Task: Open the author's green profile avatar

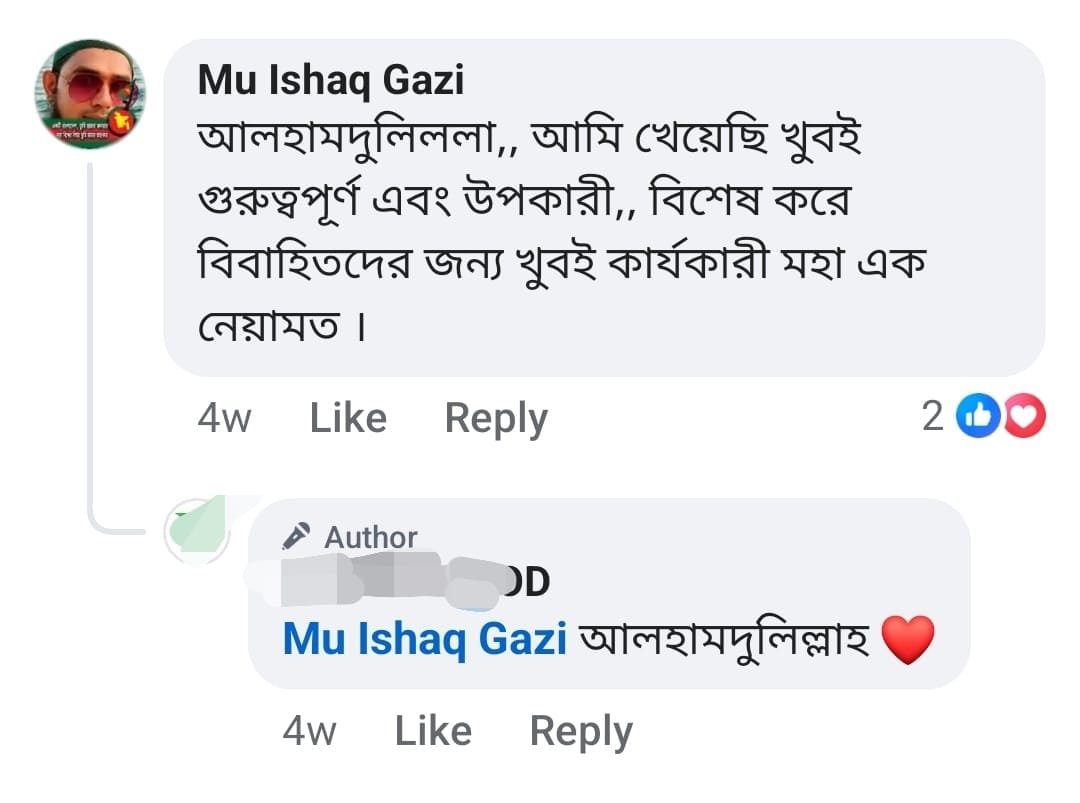Action: 198,530
